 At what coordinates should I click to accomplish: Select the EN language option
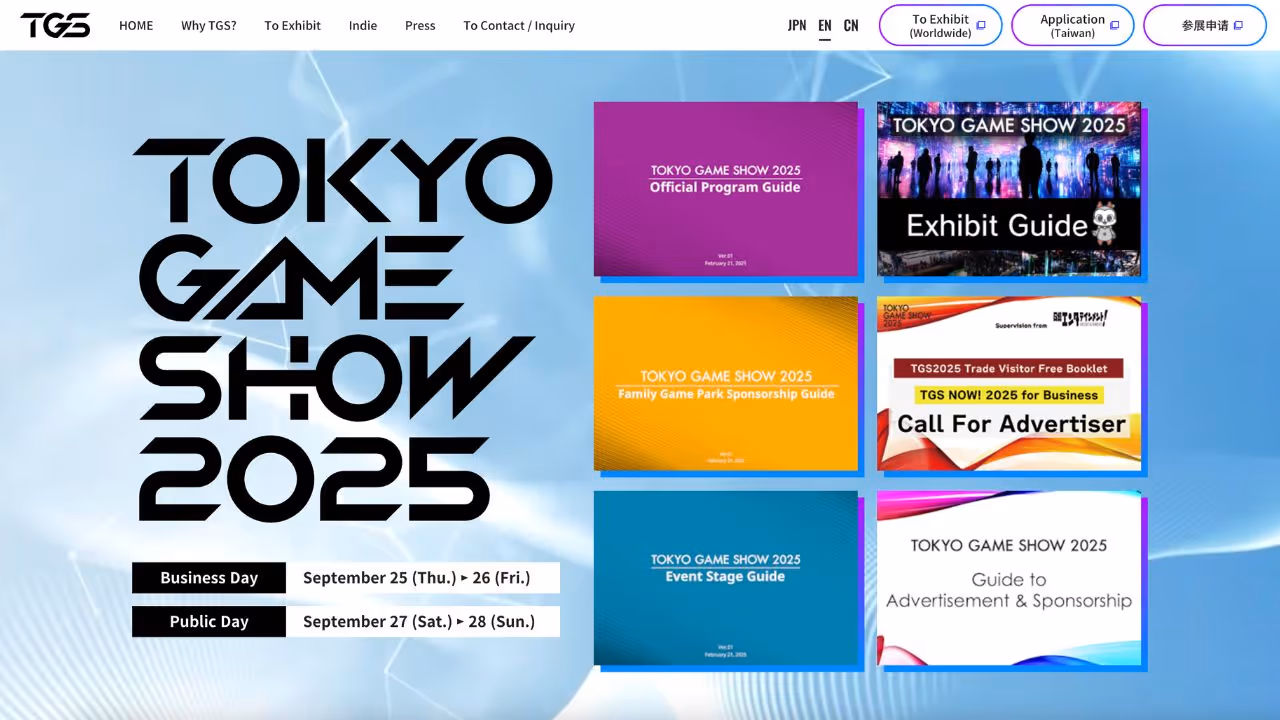(x=825, y=26)
